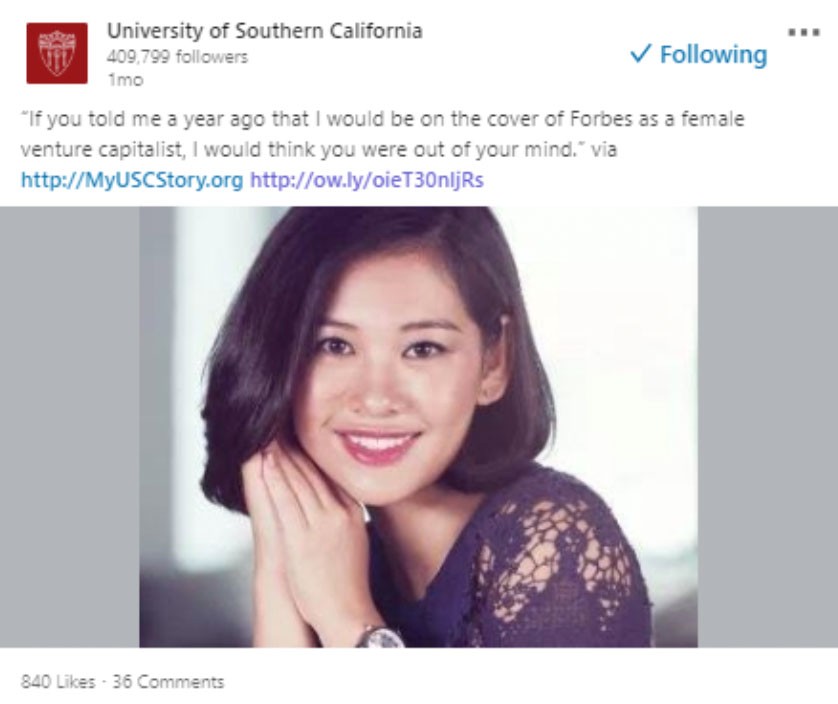838x704 pixels.
Task: Click the 409,799 followers count
Action: point(176,57)
